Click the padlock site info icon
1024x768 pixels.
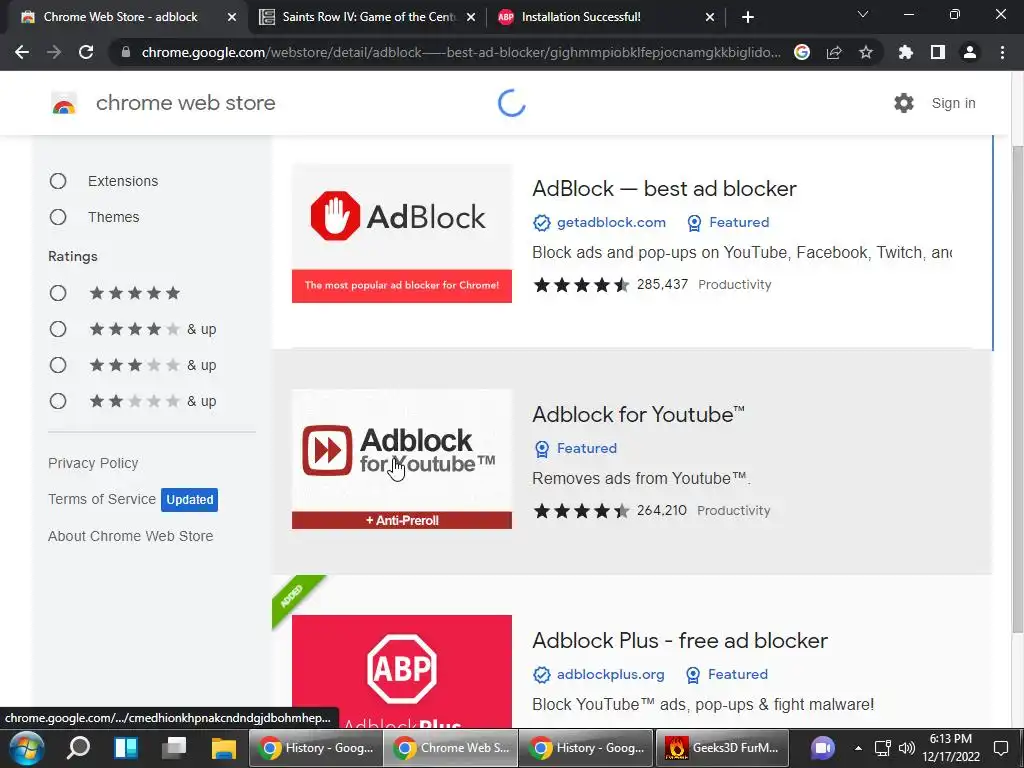126,52
